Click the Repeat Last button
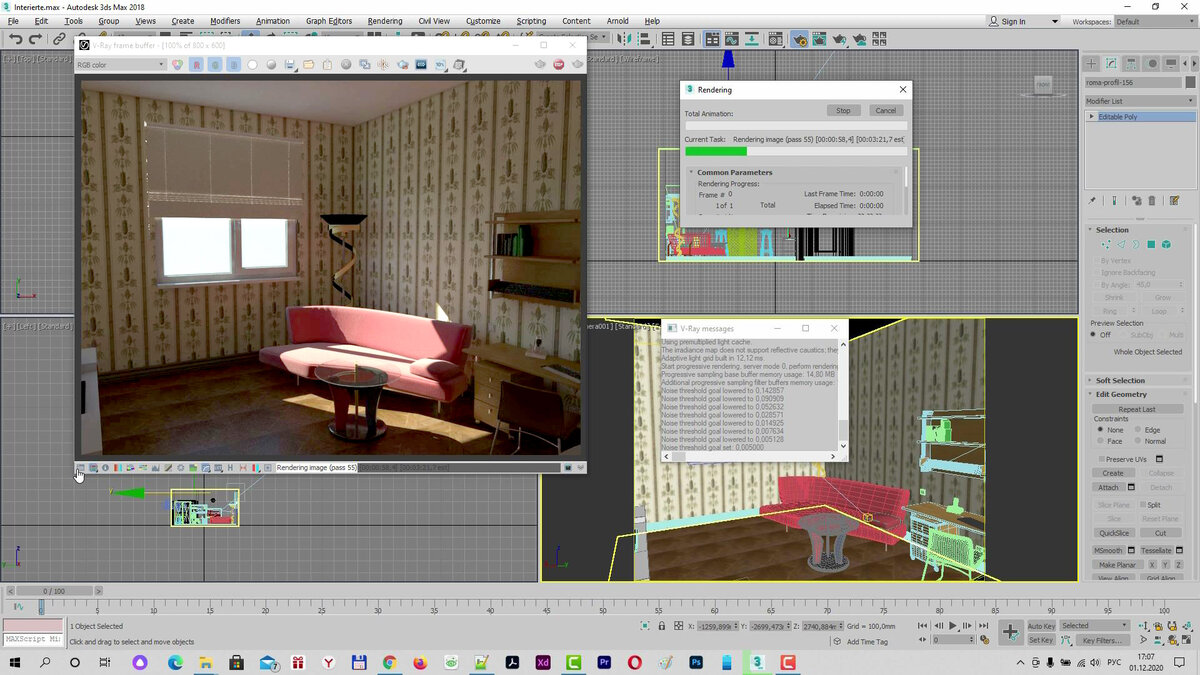 (1138, 408)
